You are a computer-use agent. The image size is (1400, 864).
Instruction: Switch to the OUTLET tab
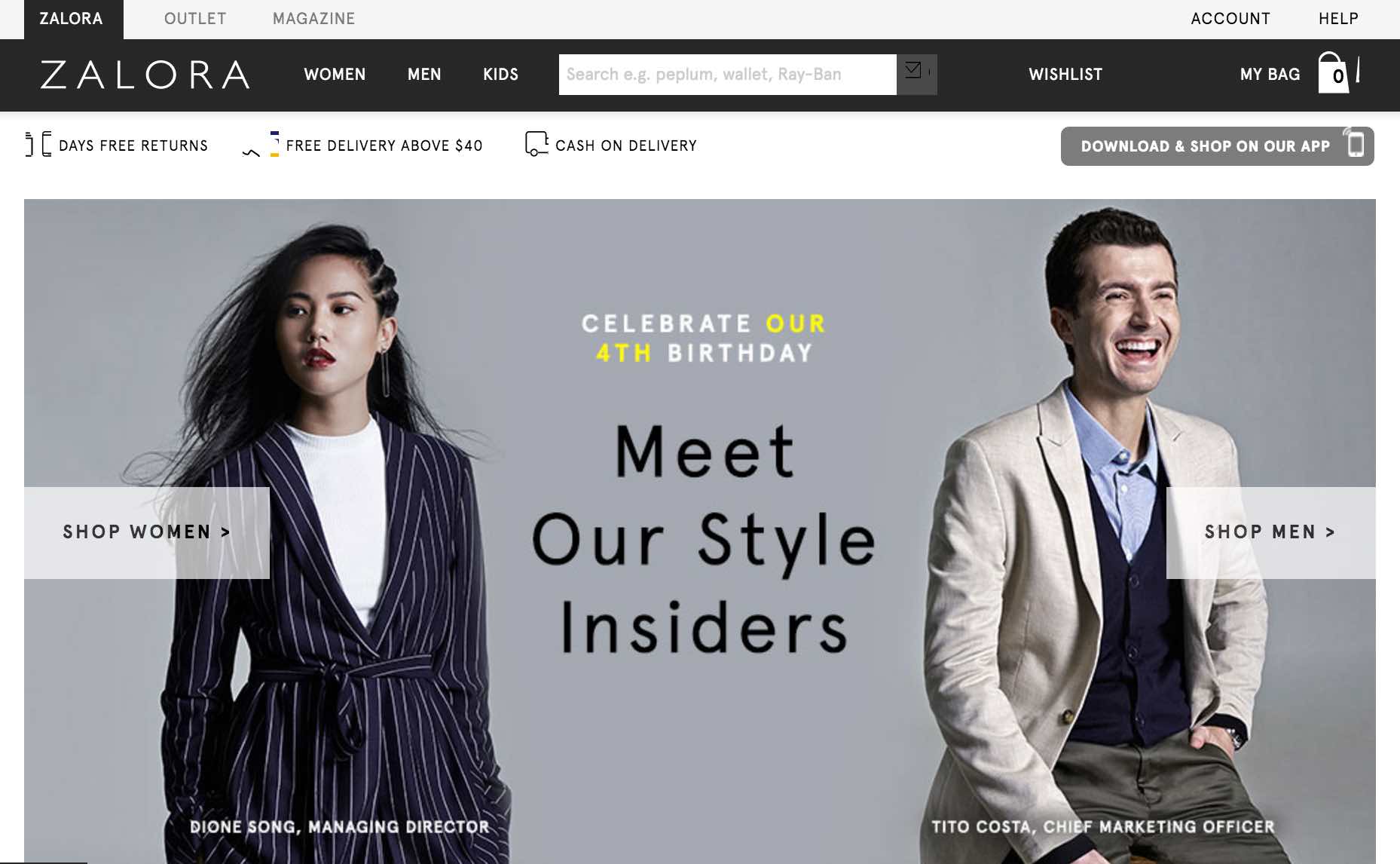pyautogui.click(x=195, y=19)
